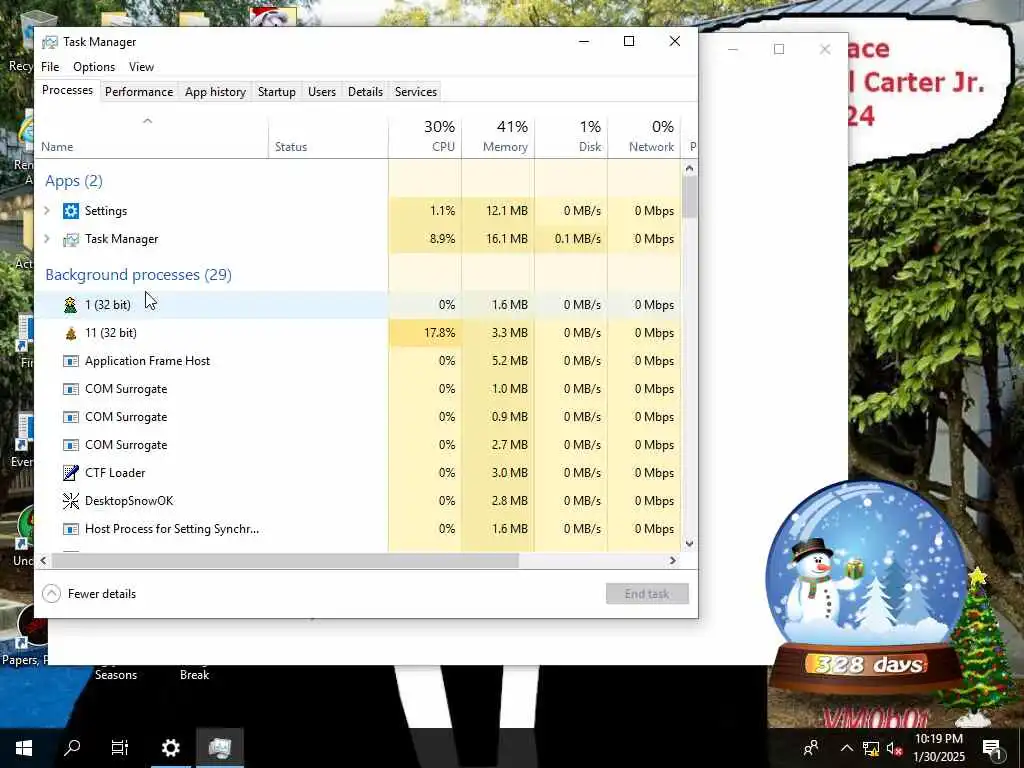The image size is (1024, 768).
Task: Select the DesktopSnowOK process name
Action: click(x=129, y=501)
